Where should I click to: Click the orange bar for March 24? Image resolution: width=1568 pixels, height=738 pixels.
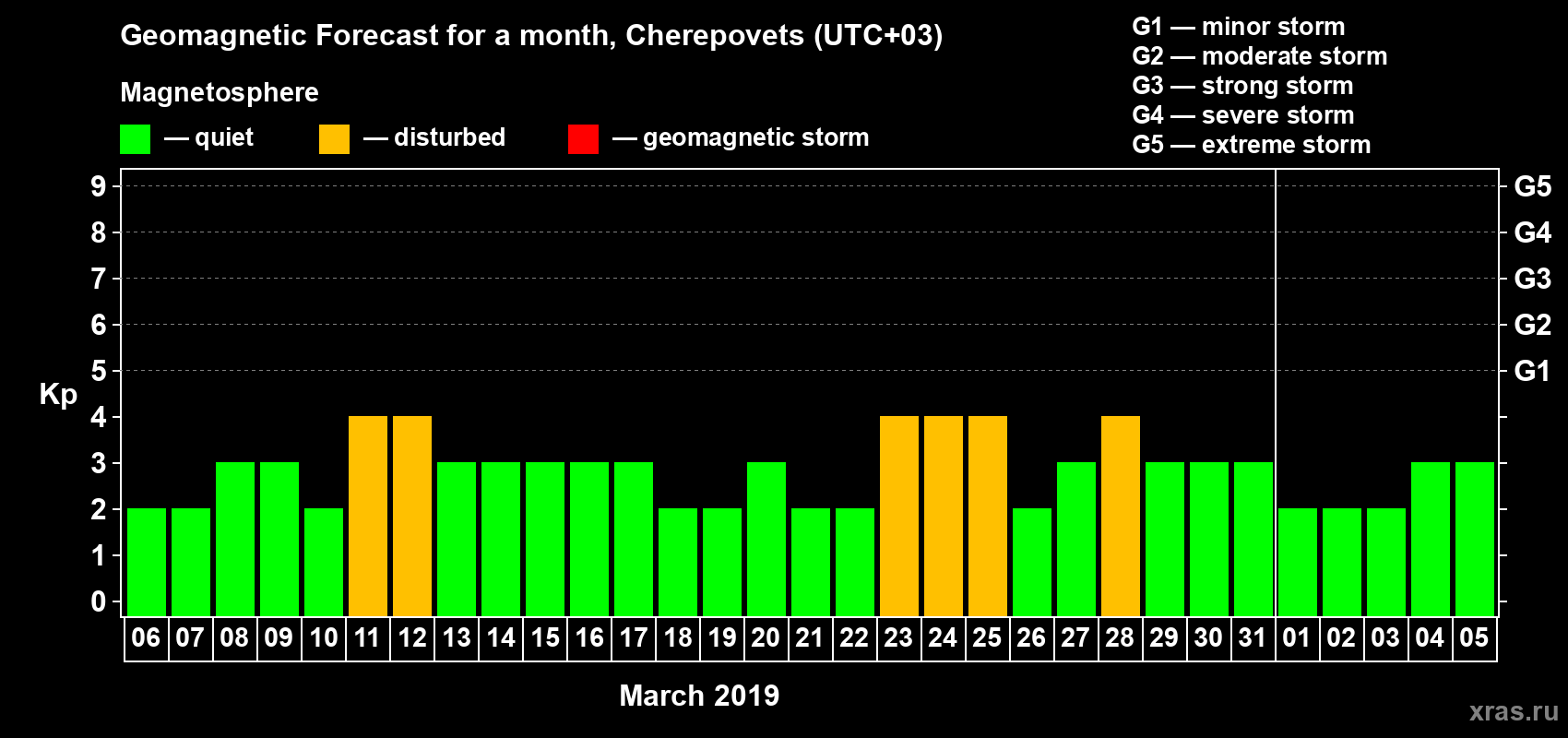coord(944,516)
